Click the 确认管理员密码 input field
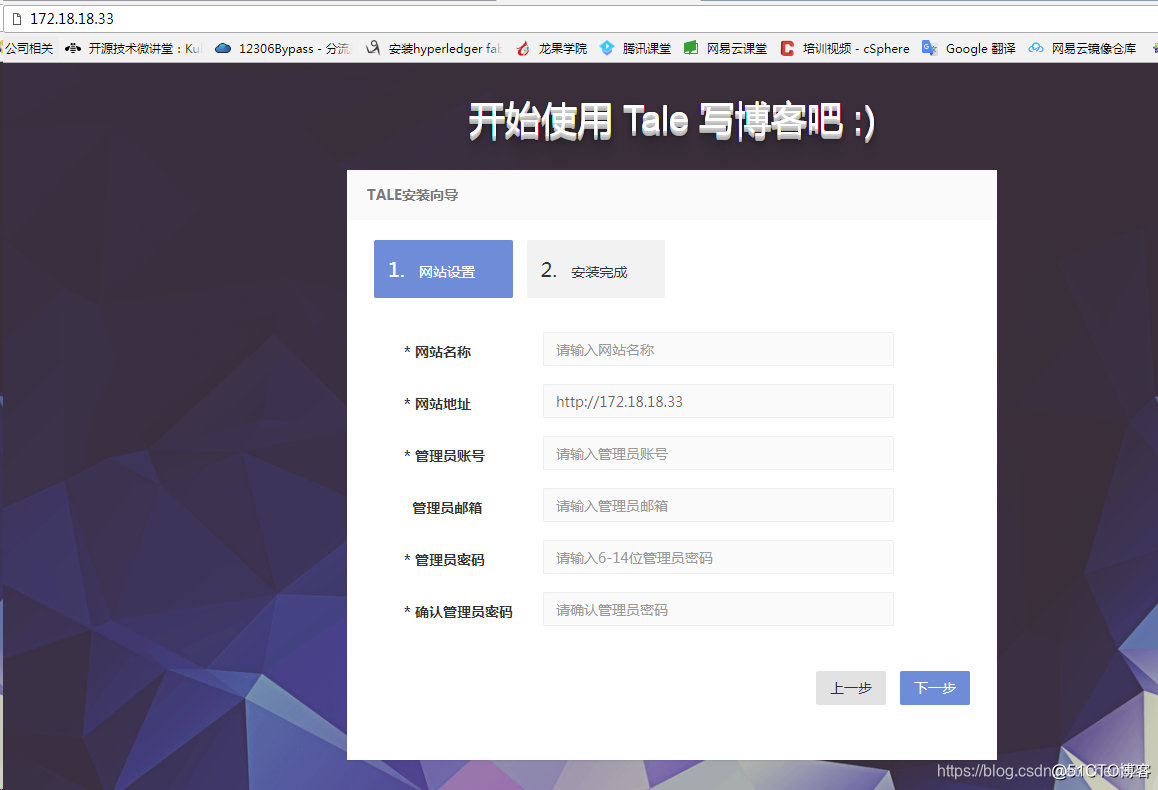 717,609
